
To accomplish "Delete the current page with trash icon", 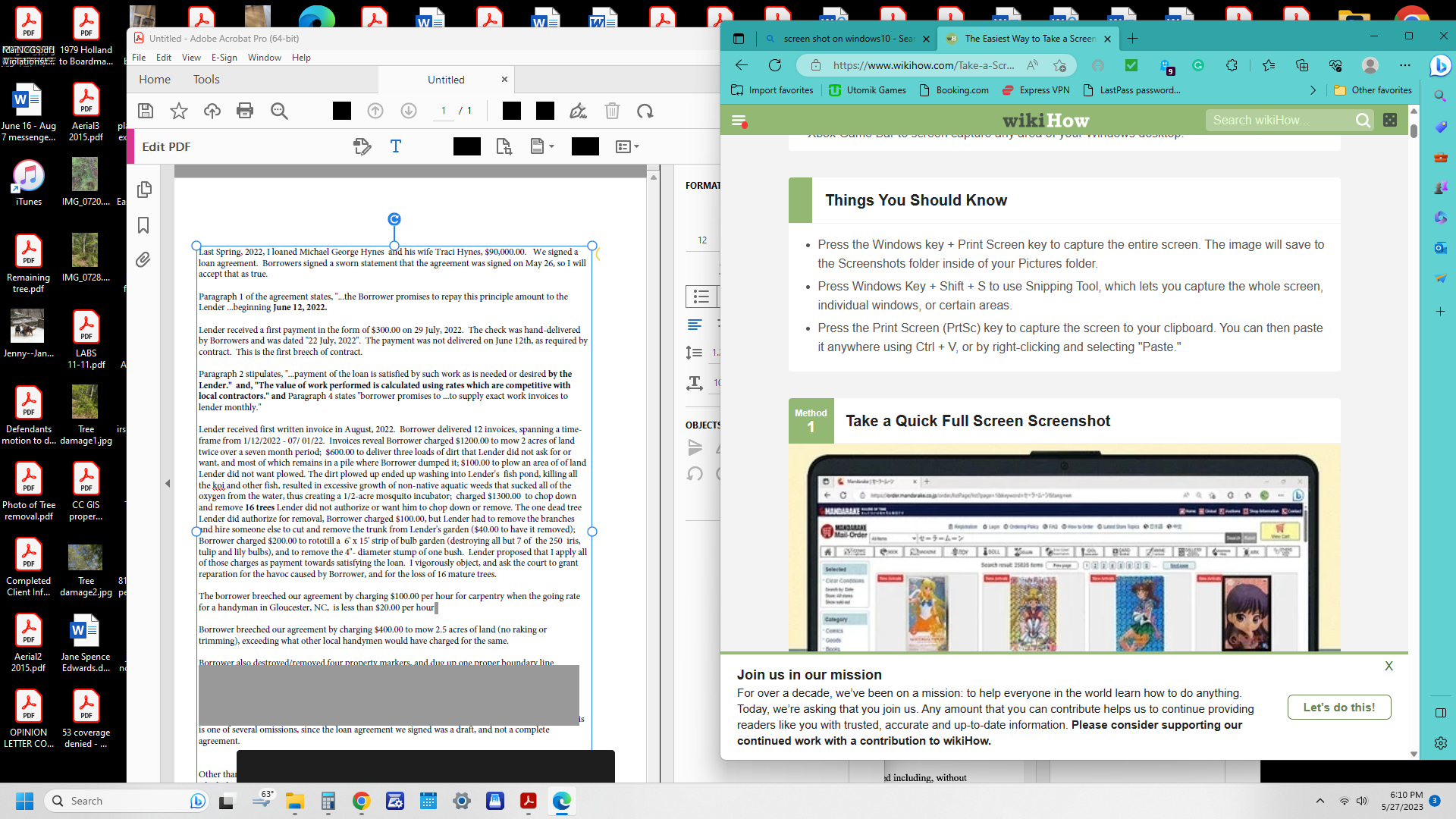I will pos(613,111).
